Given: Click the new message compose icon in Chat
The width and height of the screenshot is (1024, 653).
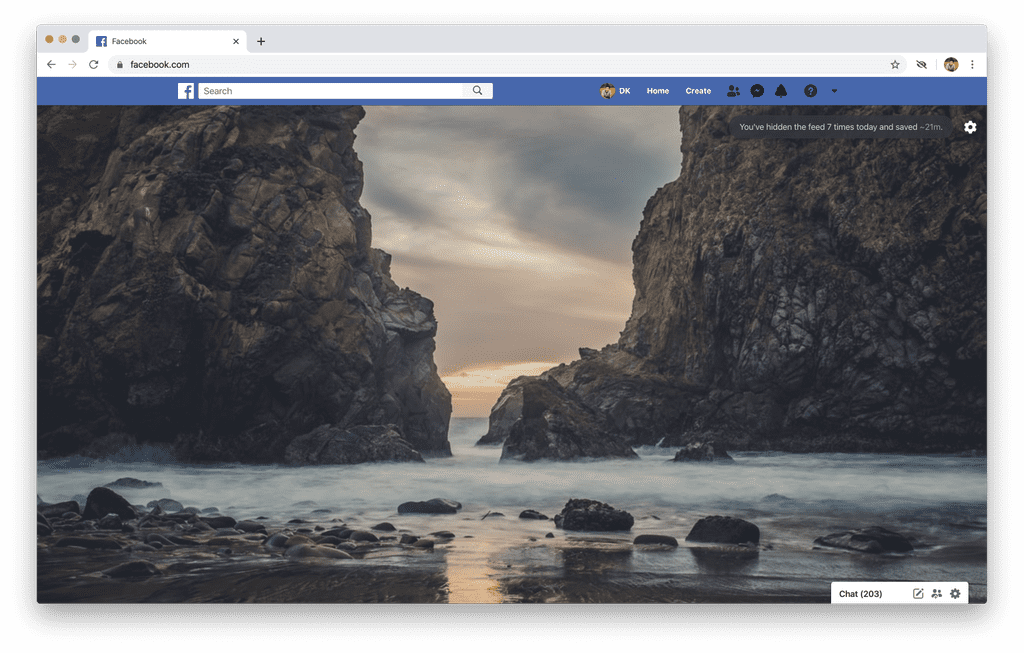Looking at the screenshot, I should pyautogui.click(x=918, y=594).
